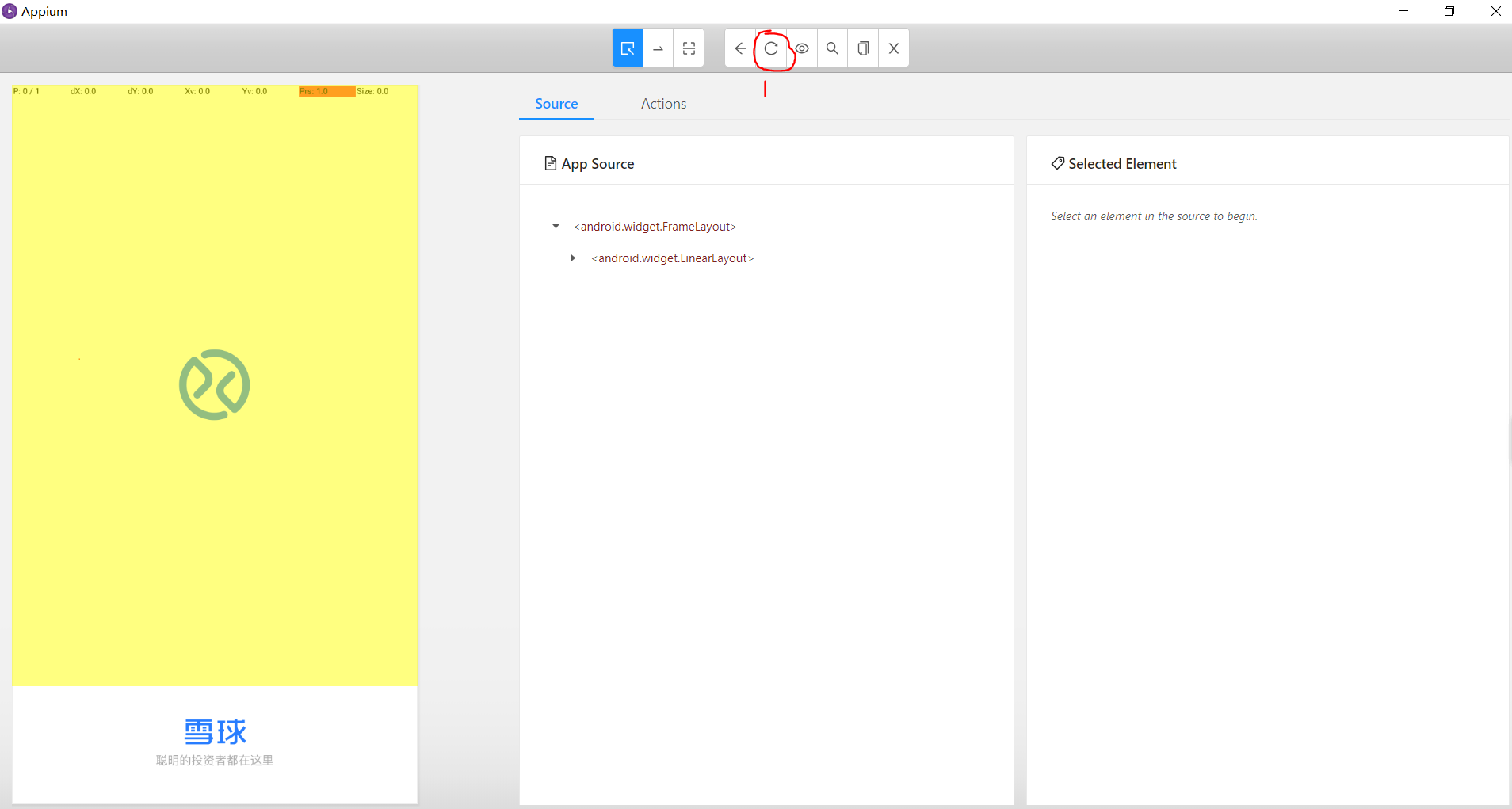Click the Appium logo in title bar
The height and width of the screenshot is (809, 1512).
(x=10, y=11)
